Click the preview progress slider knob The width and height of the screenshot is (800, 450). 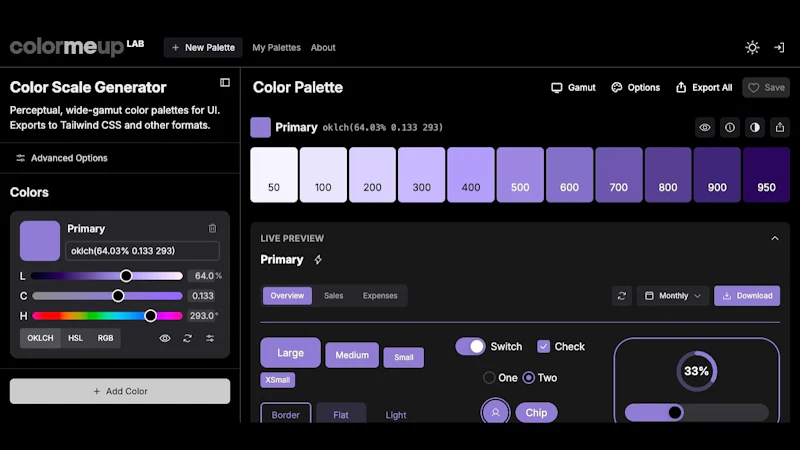674,412
